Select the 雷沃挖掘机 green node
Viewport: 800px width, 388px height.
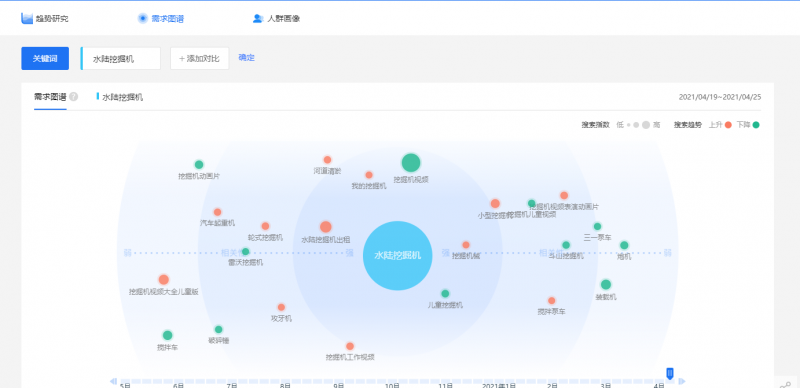click(x=245, y=252)
